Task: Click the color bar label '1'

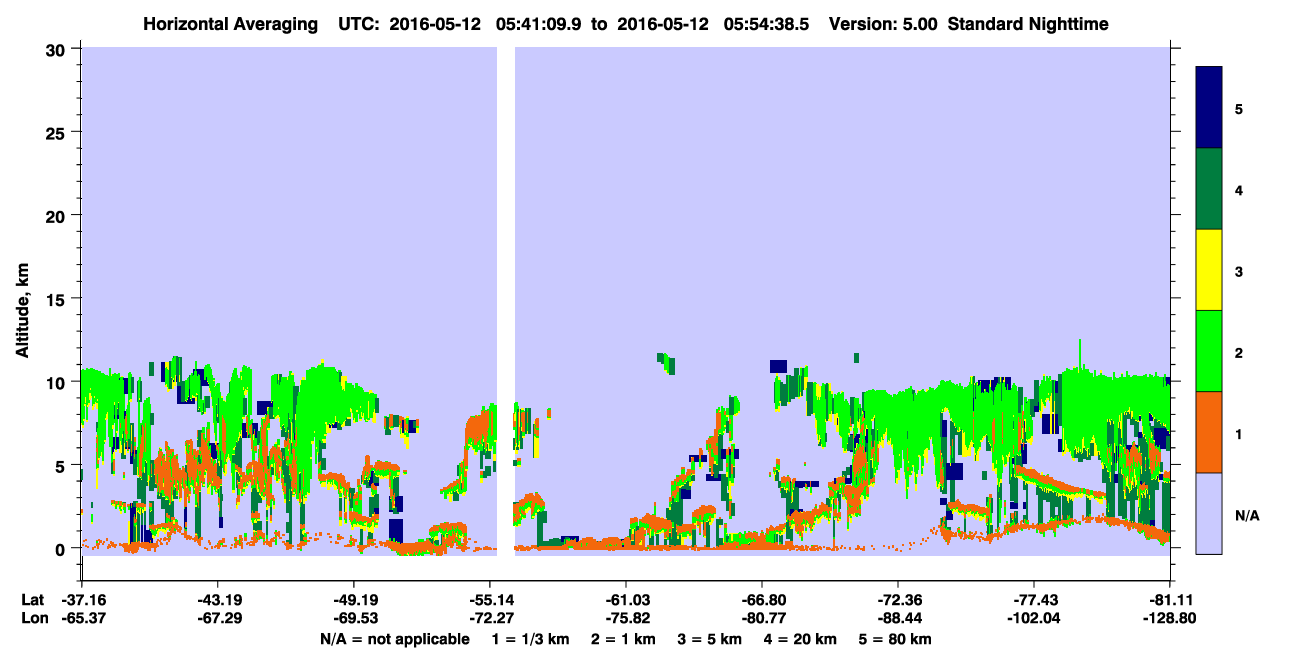Action: 1239,432
